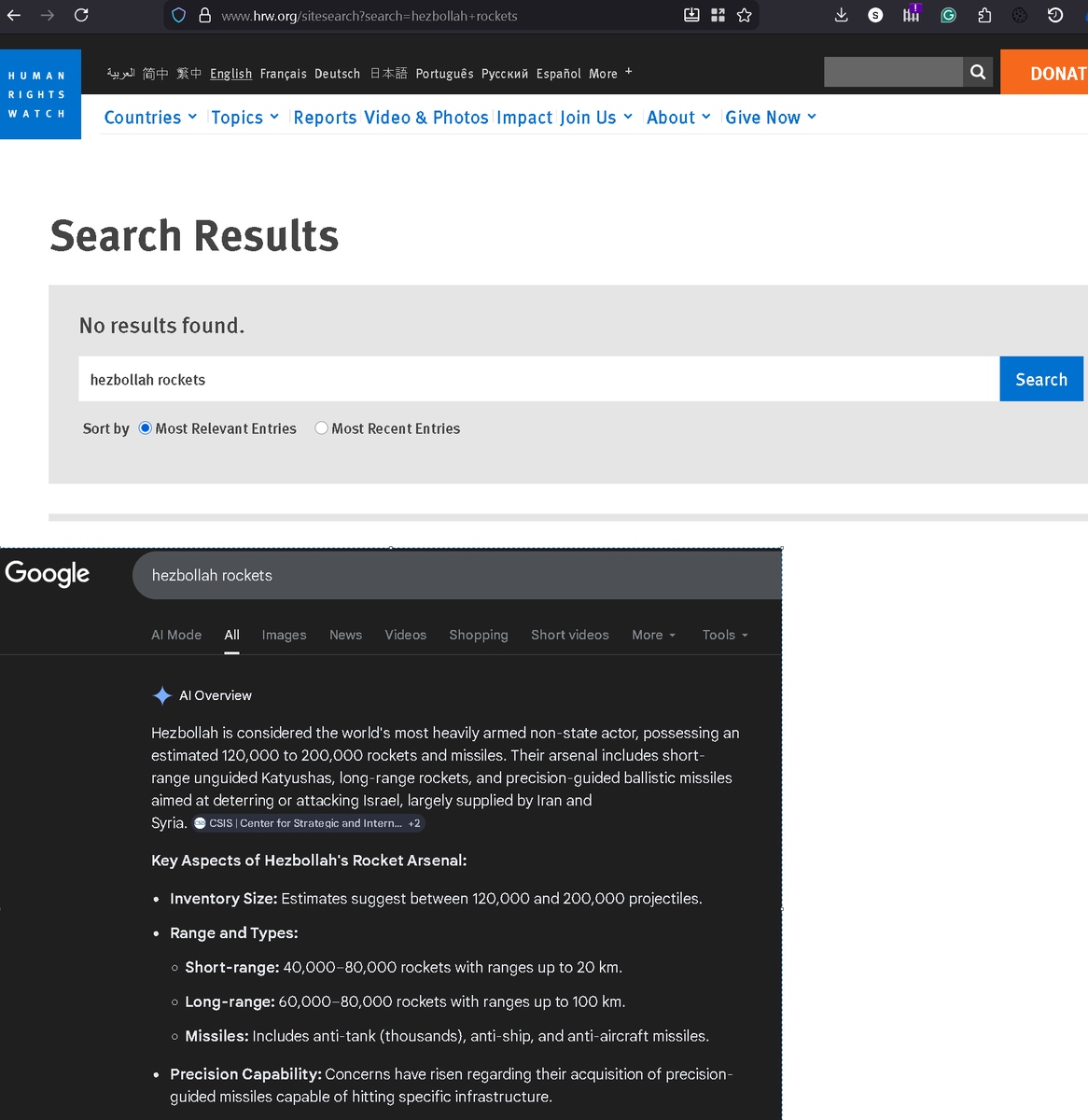The image size is (1088, 1120).
Task: Open the extensions puzzle icon
Action: point(984,15)
